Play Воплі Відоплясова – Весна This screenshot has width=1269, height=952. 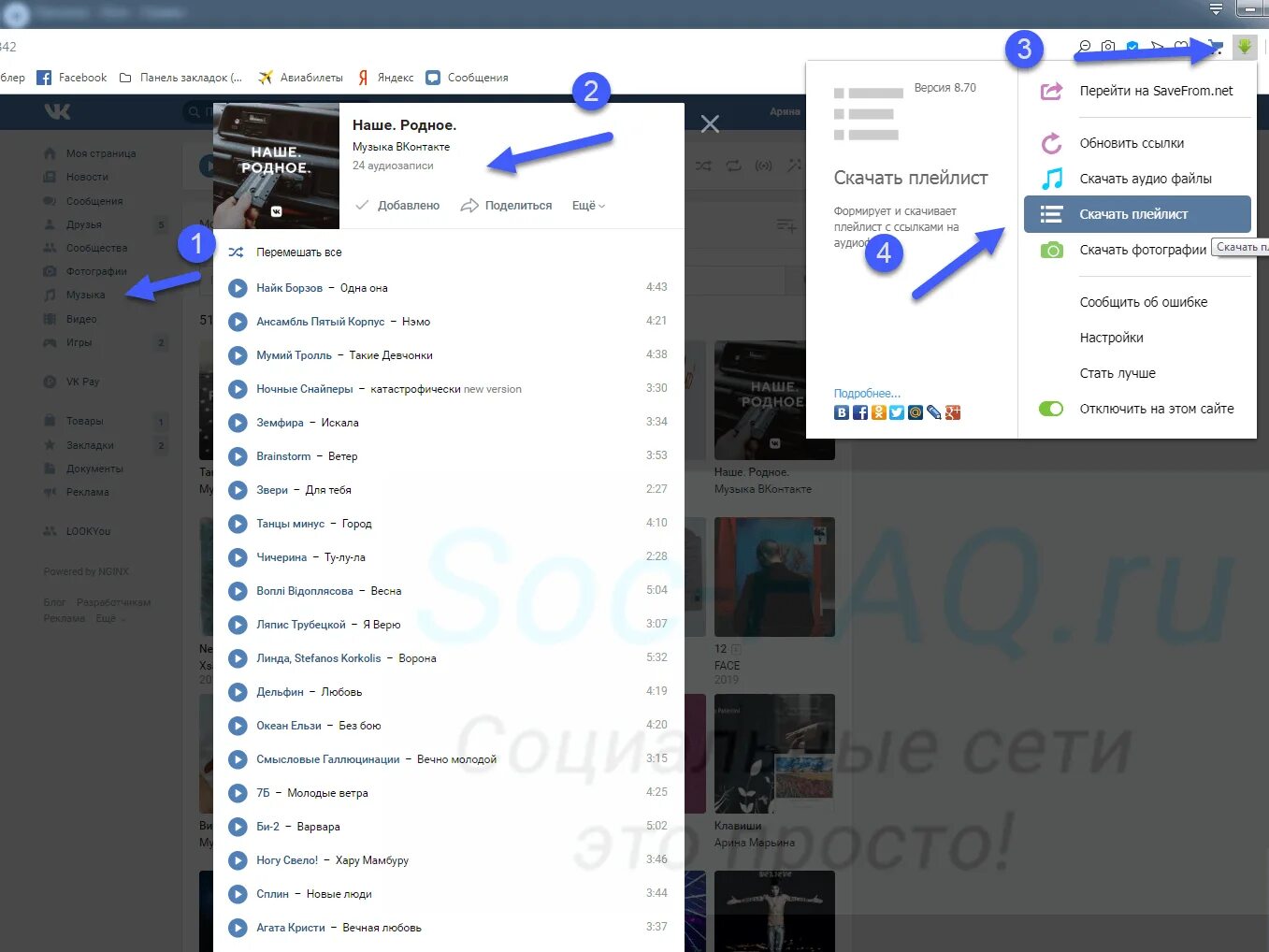[x=238, y=591]
